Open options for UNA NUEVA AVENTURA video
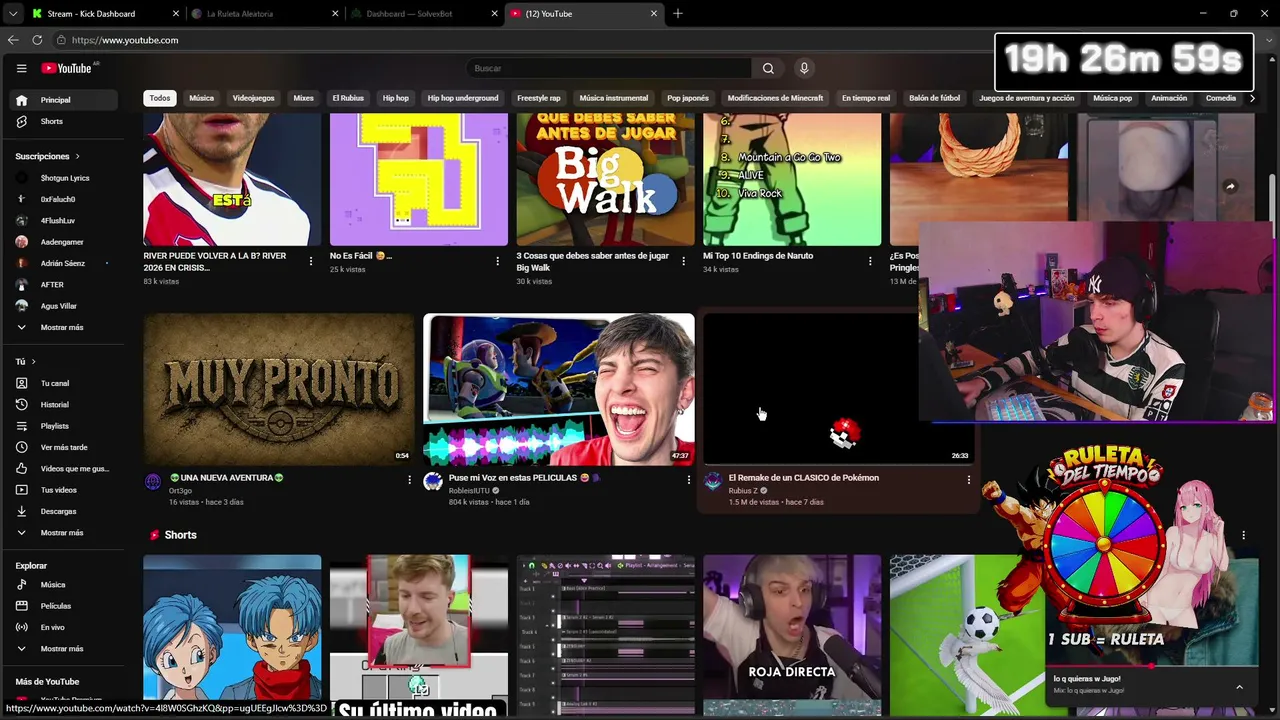 (409, 480)
